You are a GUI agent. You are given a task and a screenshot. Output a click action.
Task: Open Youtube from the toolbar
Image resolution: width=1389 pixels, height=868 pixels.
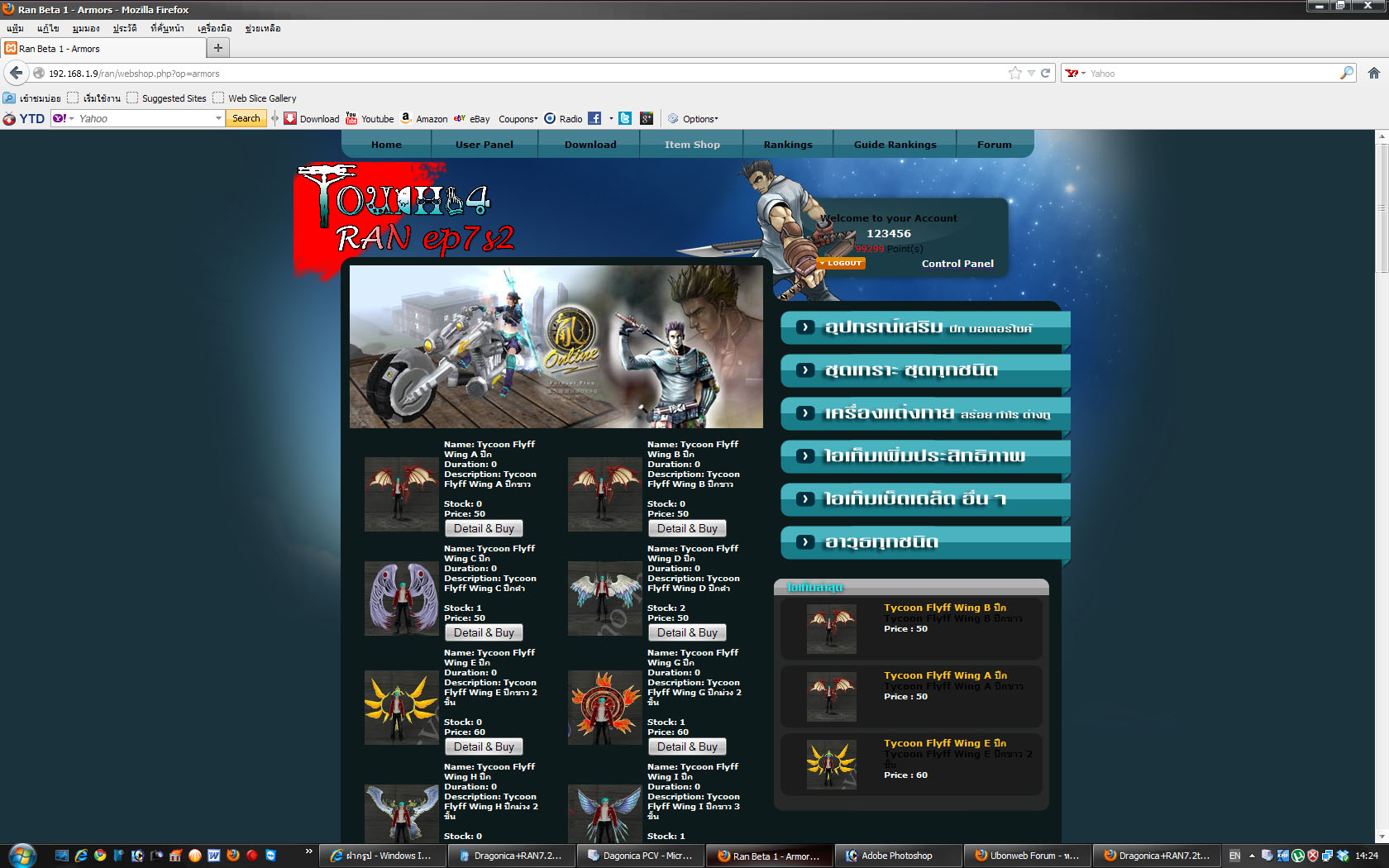370,119
